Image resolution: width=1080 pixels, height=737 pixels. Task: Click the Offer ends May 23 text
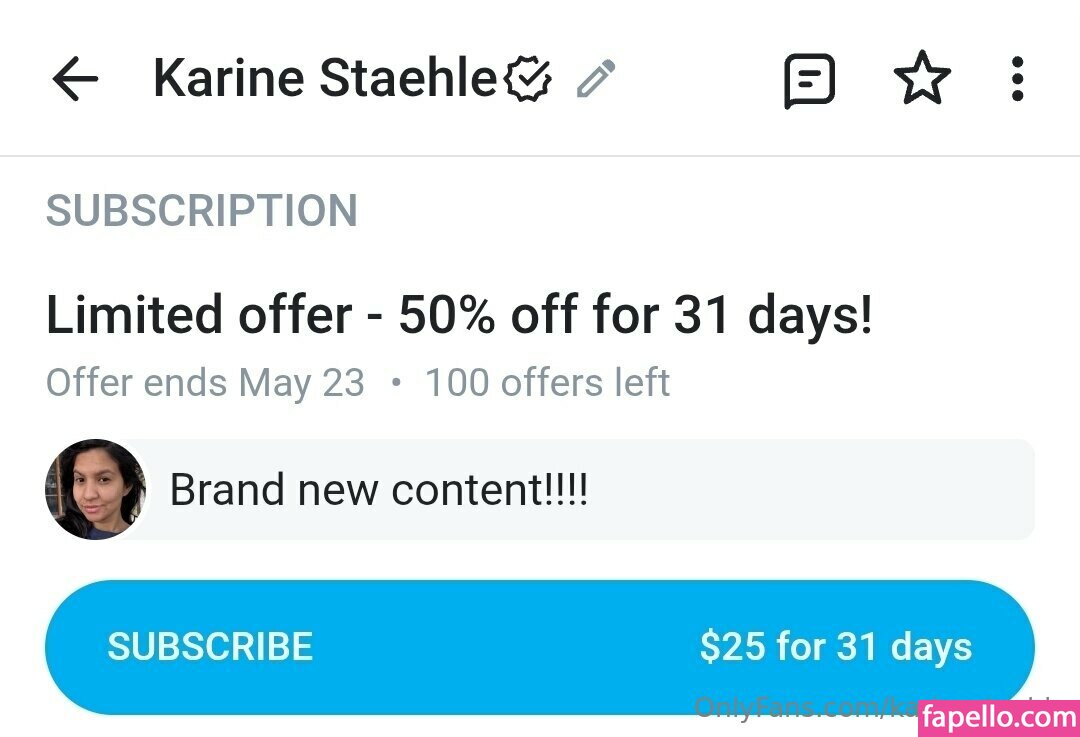tap(205, 383)
